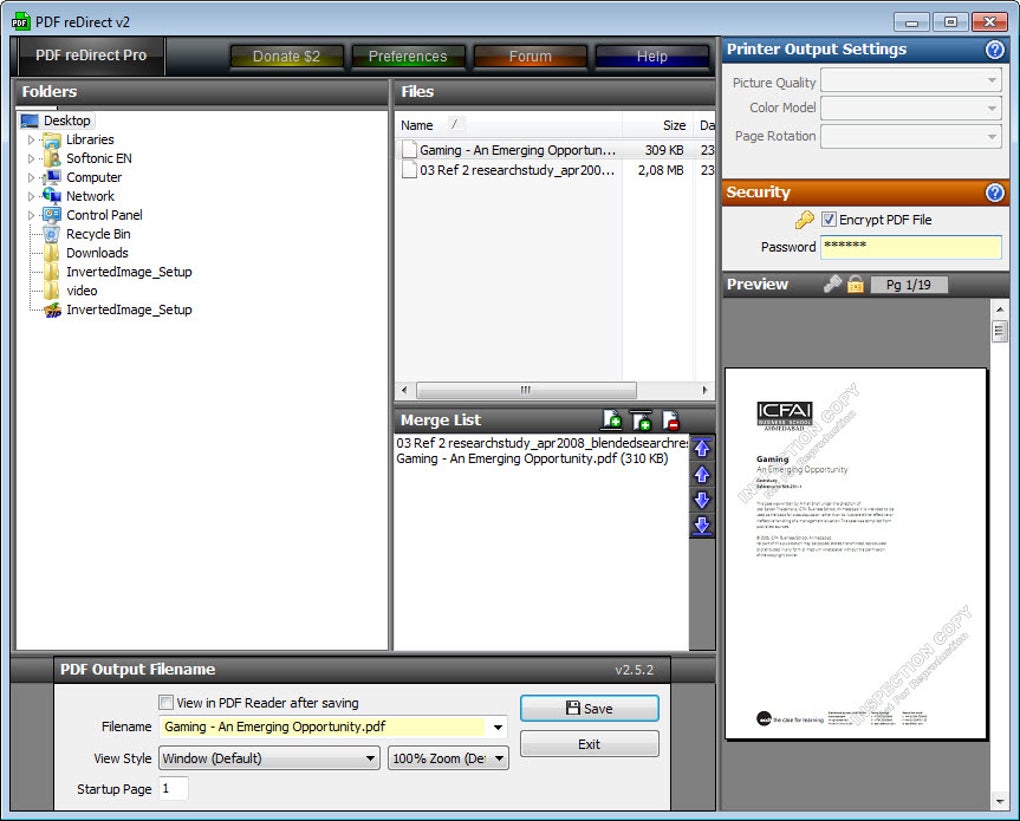Click the add file to merge list icon
The height and width of the screenshot is (821, 1020).
[x=611, y=420]
